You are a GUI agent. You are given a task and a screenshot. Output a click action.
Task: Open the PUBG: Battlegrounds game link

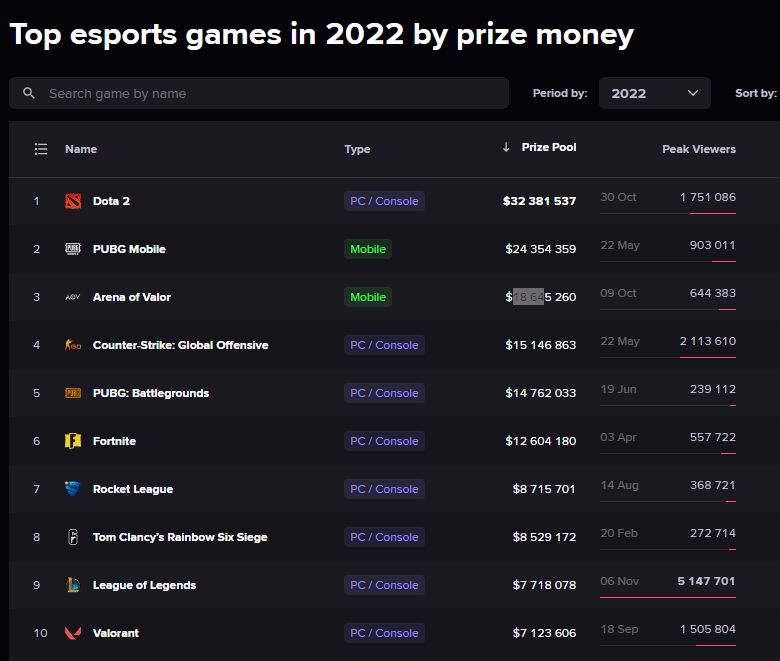pos(151,393)
